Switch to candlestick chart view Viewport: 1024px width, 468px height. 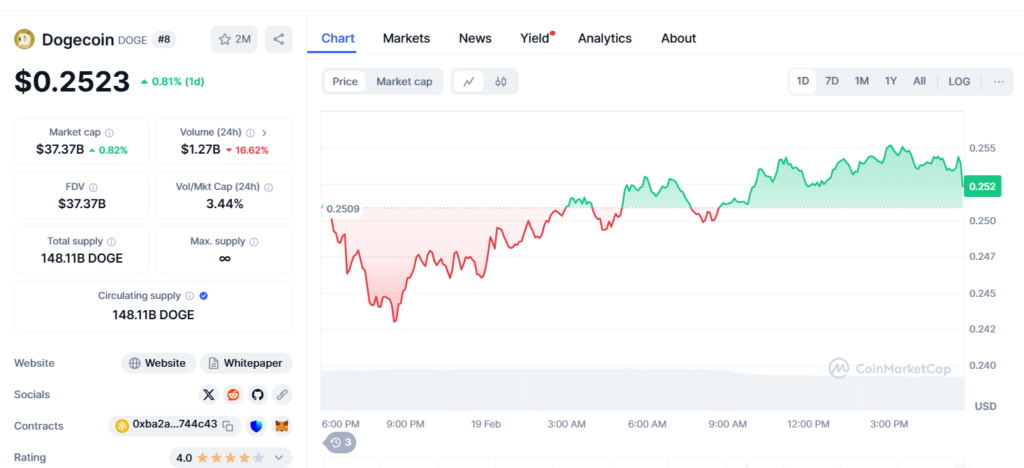[501, 82]
